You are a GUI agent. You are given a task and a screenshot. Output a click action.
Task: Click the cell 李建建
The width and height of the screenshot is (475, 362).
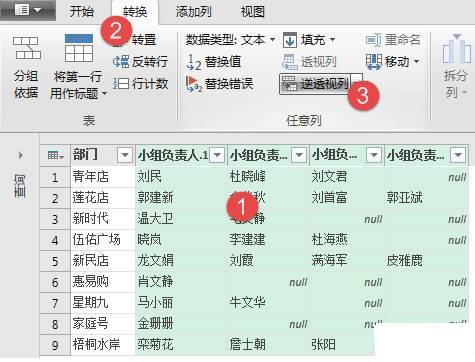tap(268, 240)
